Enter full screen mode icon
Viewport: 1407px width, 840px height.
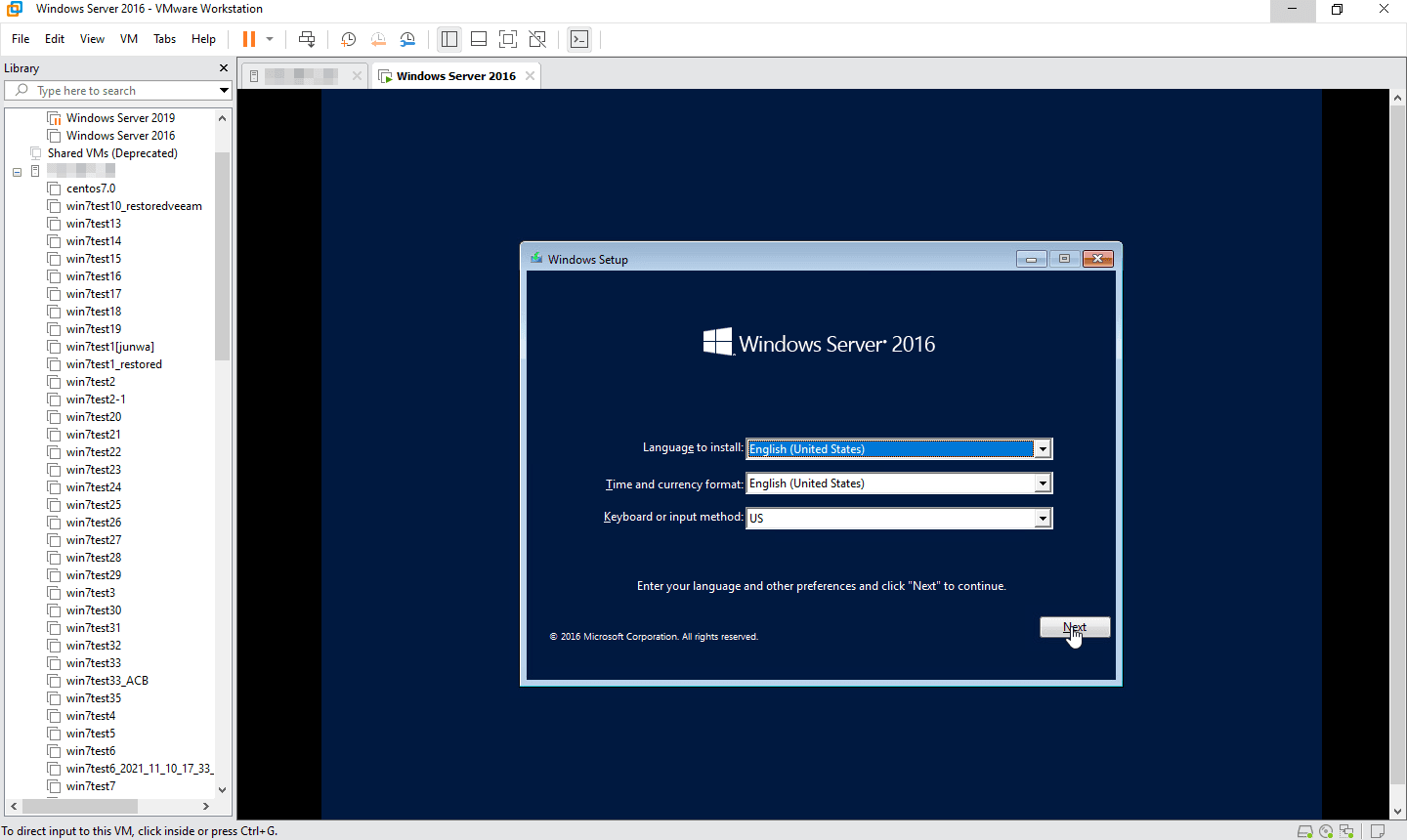pos(508,39)
